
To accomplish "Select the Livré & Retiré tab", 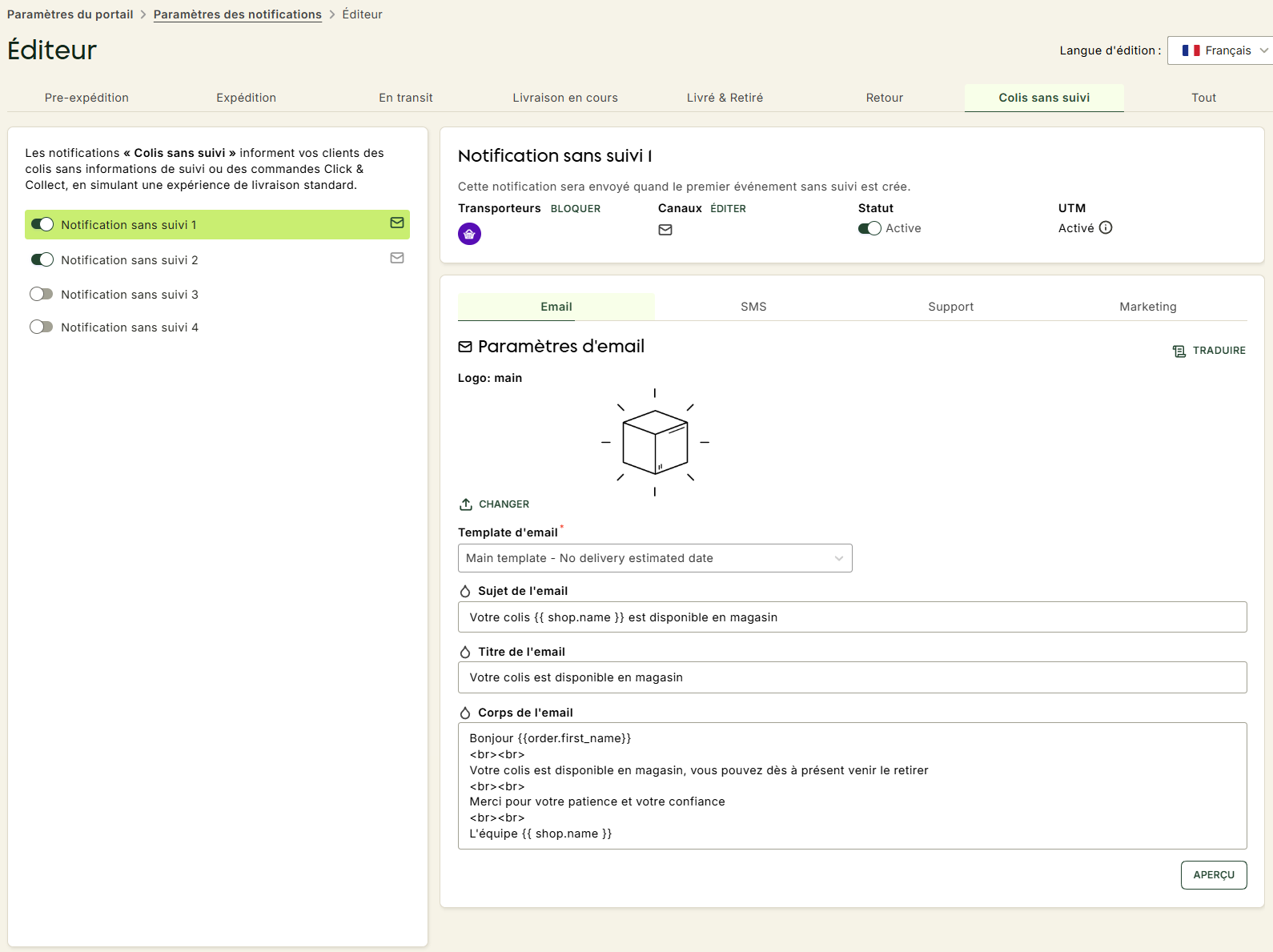I will 725,98.
